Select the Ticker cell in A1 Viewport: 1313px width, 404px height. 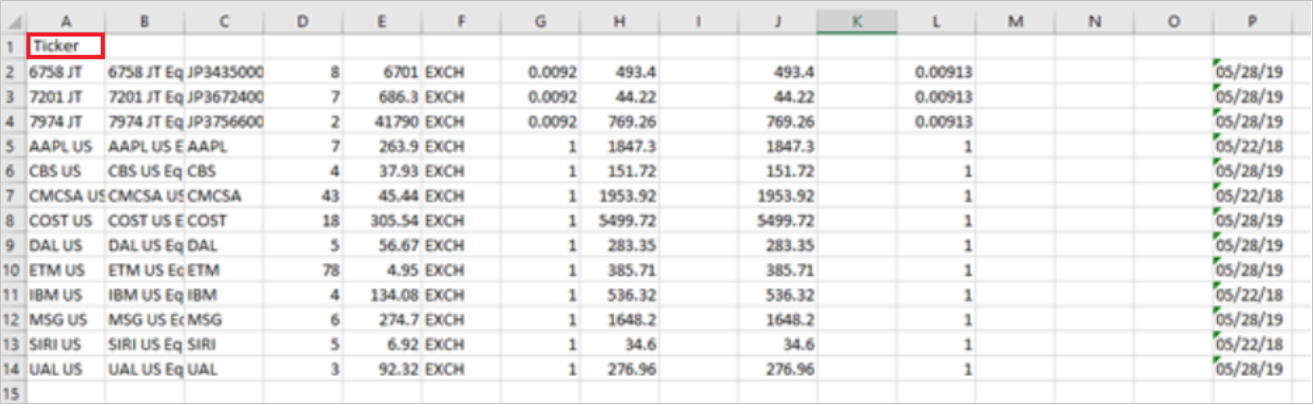(x=66, y=45)
